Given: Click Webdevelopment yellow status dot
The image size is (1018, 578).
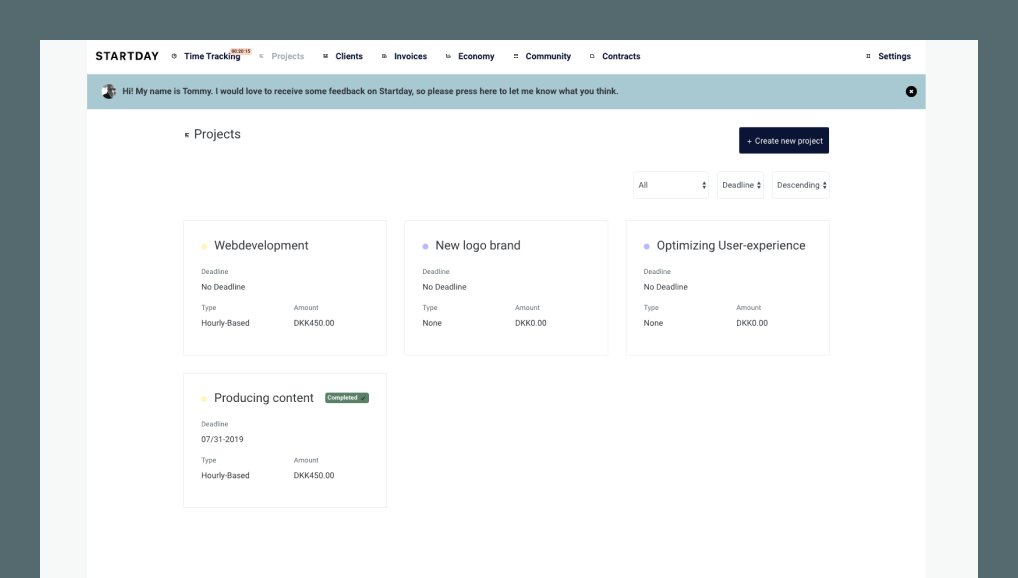Looking at the screenshot, I should coord(204,247).
